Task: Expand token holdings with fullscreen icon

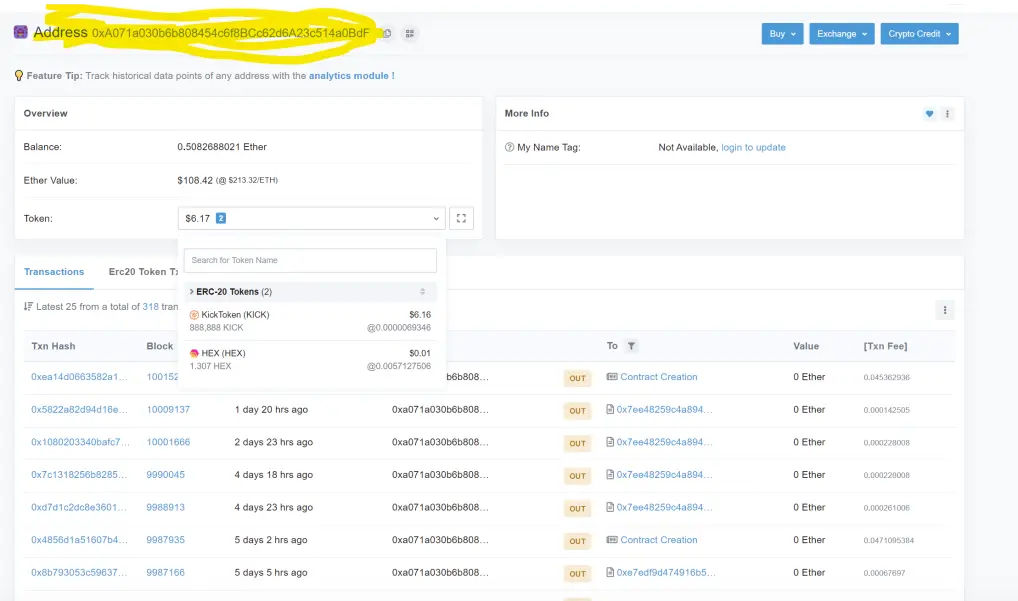Action: tap(461, 218)
